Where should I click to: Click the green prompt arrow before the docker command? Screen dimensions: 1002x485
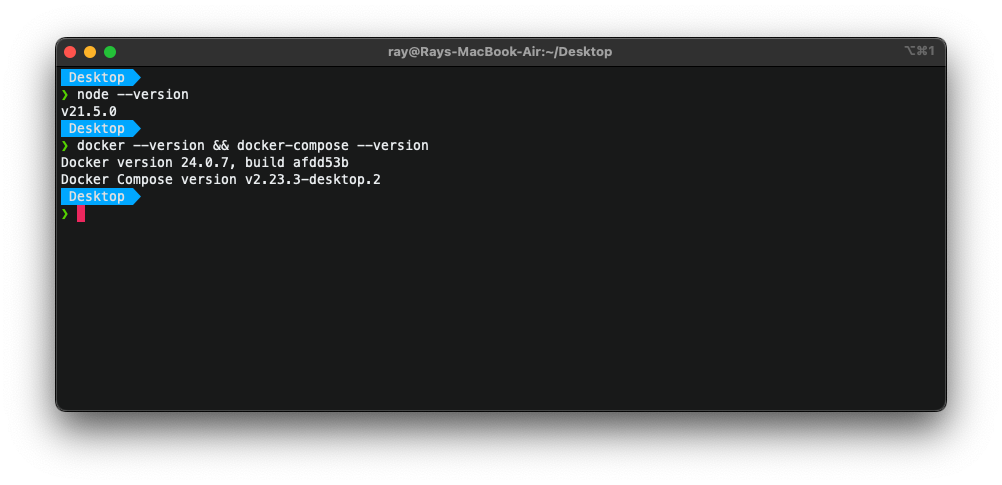pos(65,146)
